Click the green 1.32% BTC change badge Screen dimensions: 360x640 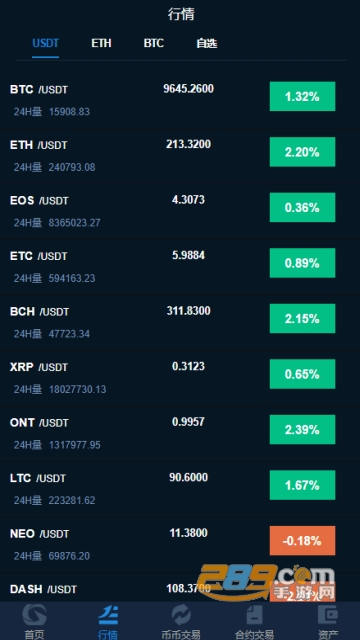(x=302, y=96)
